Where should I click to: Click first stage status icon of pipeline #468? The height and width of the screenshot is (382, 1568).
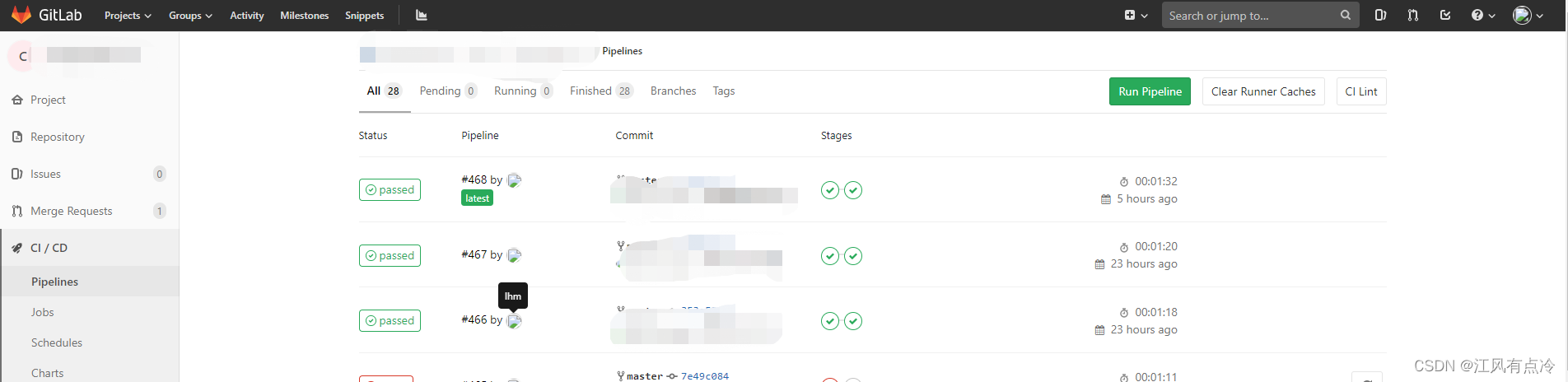pyautogui.click(x=830, y=190)
